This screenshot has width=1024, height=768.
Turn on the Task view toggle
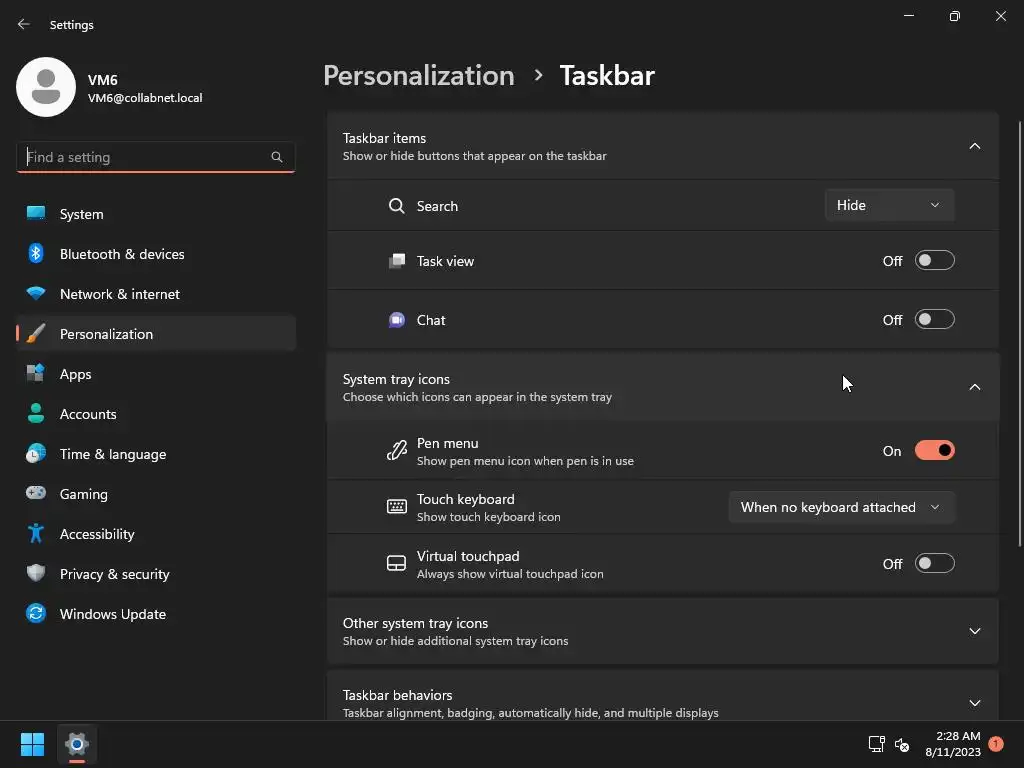point(935,261)
